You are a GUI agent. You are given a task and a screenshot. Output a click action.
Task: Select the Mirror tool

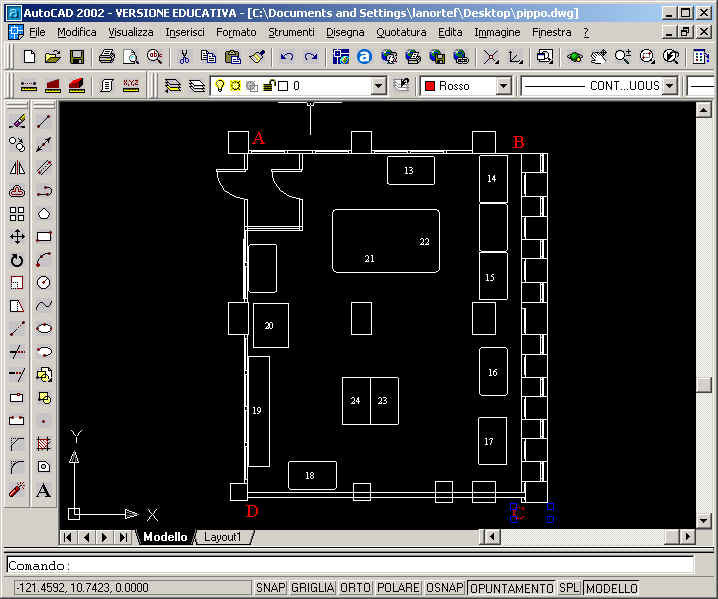[17, 168]
